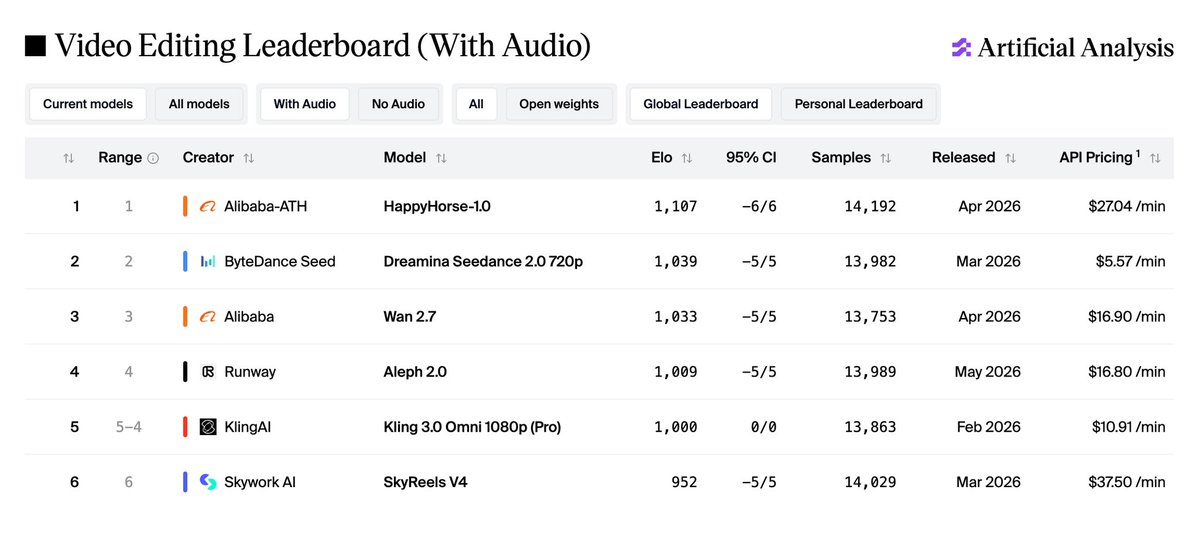Image resolution: width=1199 pixels, height=534 pixels.
Task: Click the API Pricing column header
Action: (1100, 158)
